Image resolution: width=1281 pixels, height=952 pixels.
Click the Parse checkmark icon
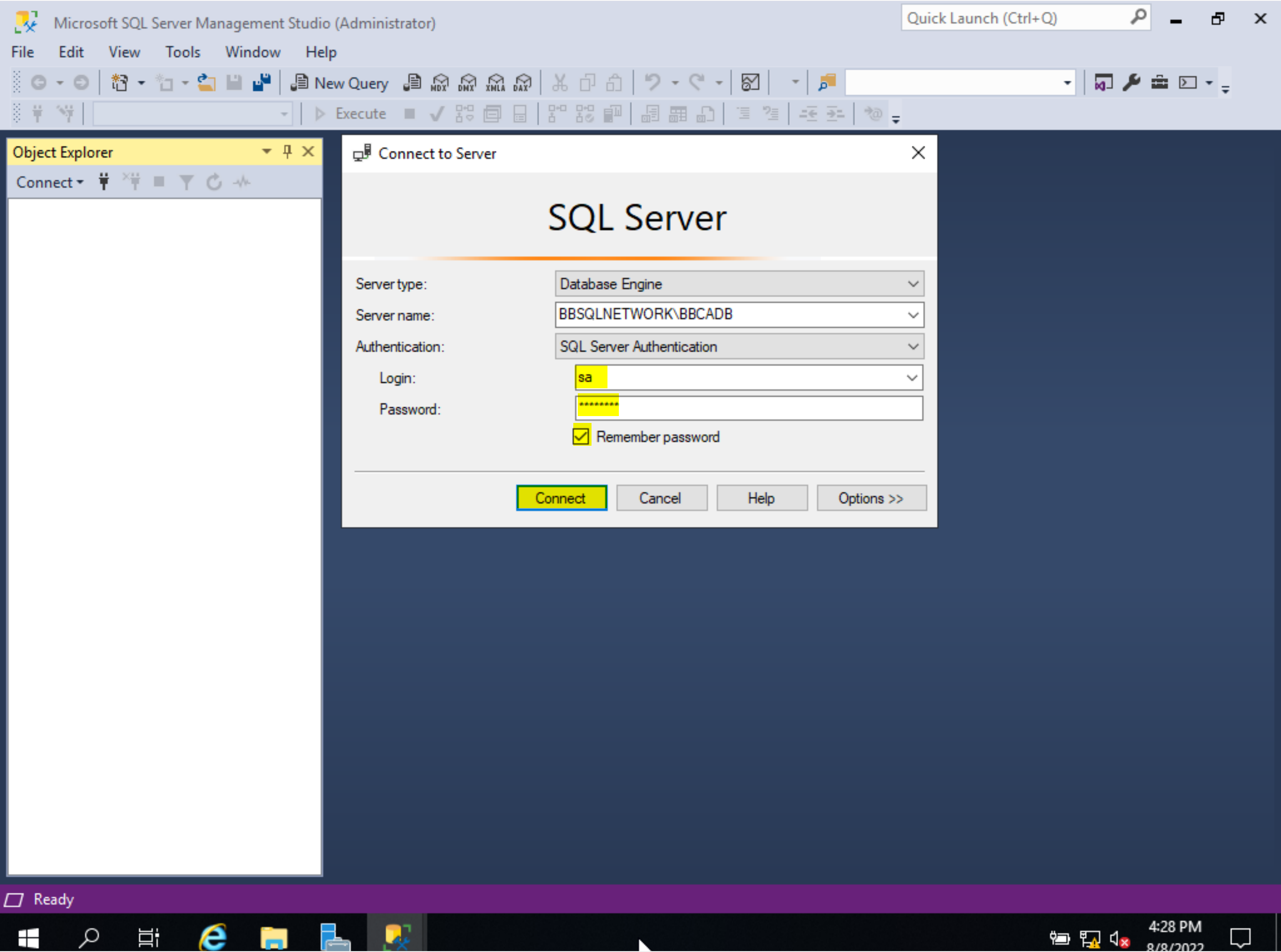point(437,113)
